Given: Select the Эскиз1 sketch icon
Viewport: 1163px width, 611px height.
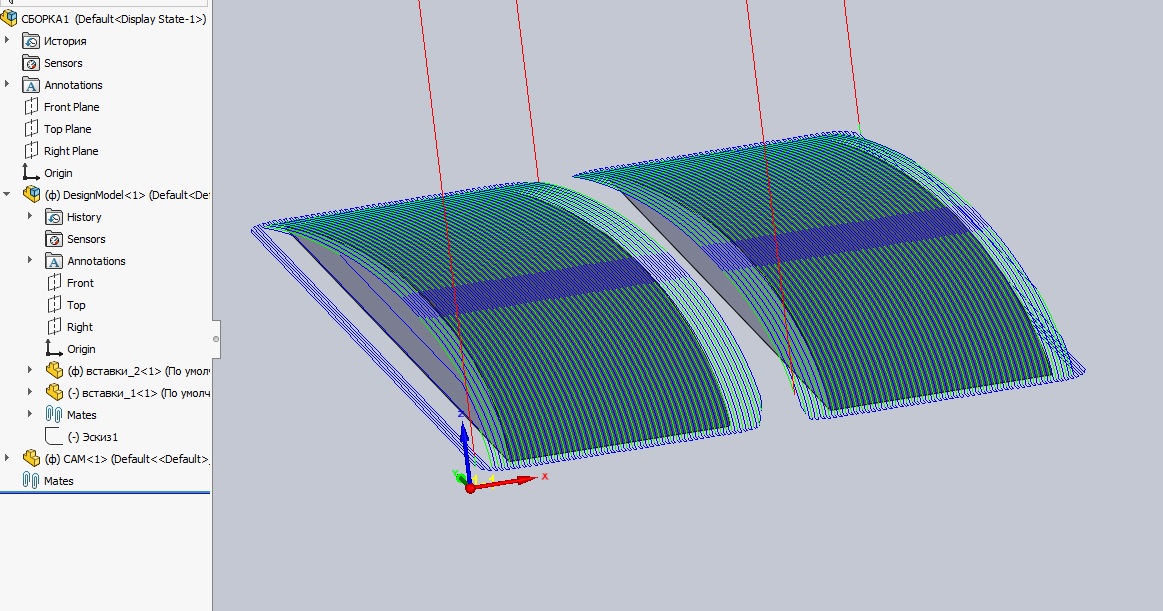Looking at the screenshot, I should [54, 436].
